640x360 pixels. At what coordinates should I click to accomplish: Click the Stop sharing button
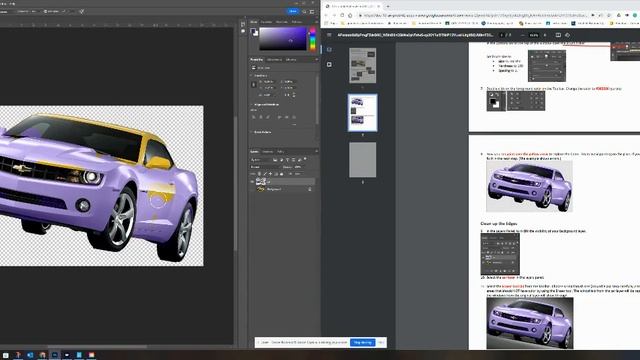point(362,342)
